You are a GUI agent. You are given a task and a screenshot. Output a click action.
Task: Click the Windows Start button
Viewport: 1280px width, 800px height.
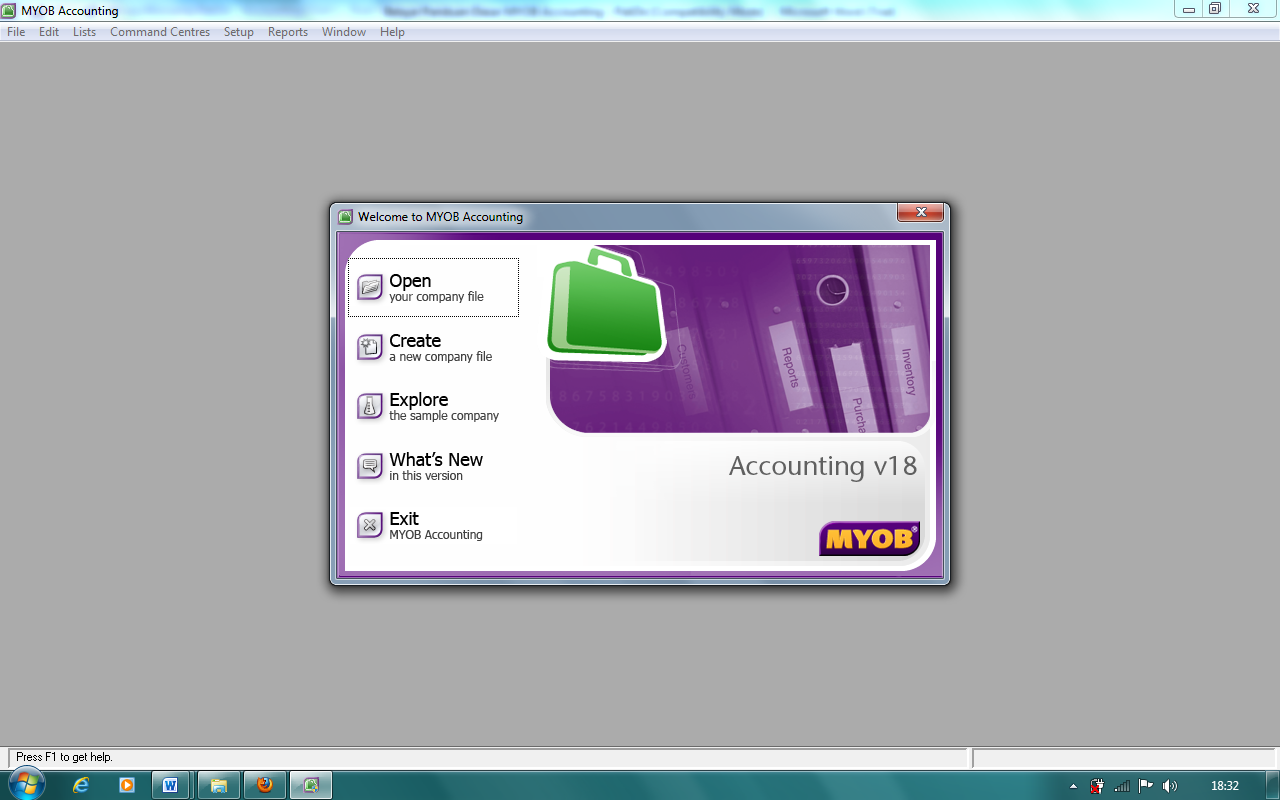(x=27, y=784)
